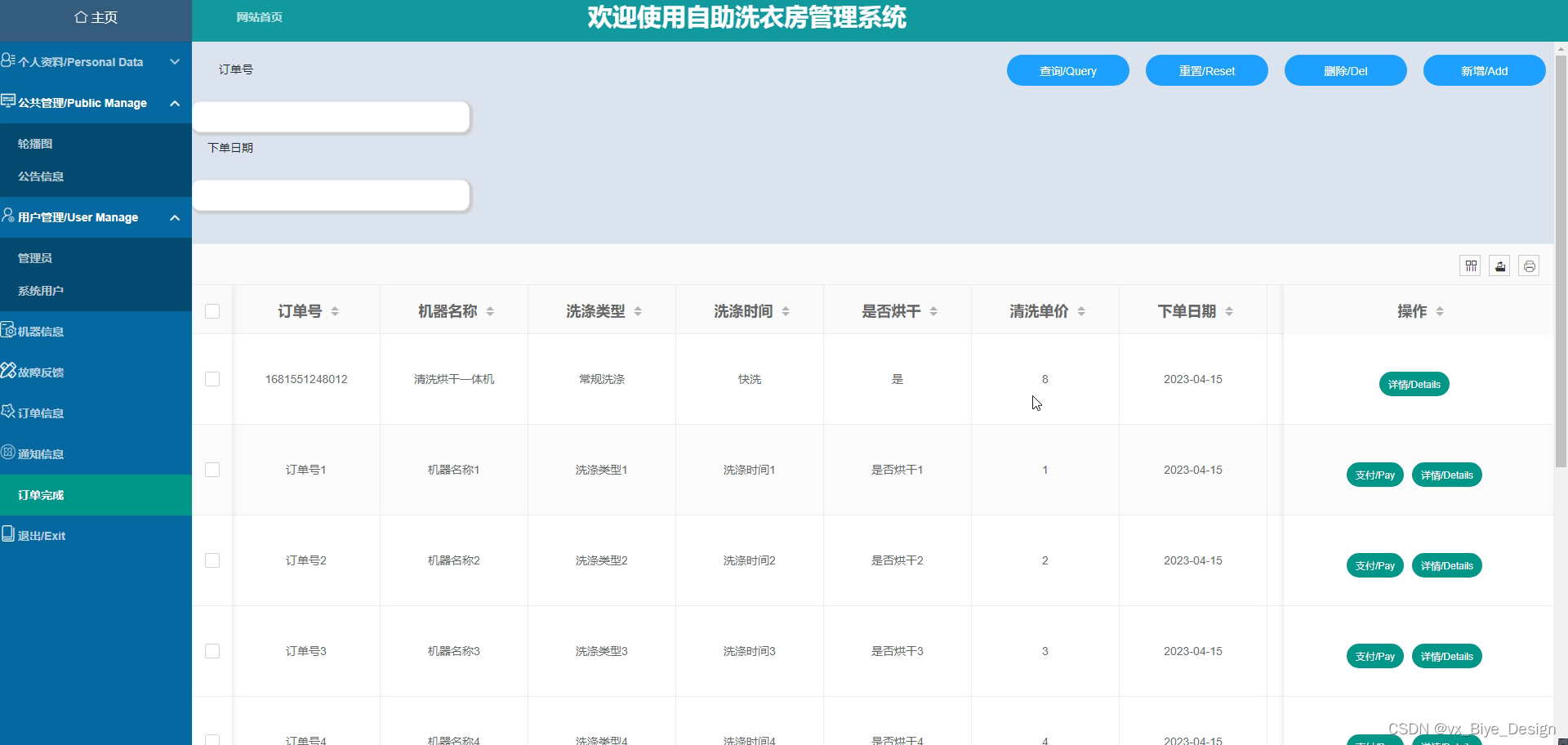This screenshot has width=1568, height=745.
Task: Open Details for order 1681551248012
Action: [x=1414, y=384]
